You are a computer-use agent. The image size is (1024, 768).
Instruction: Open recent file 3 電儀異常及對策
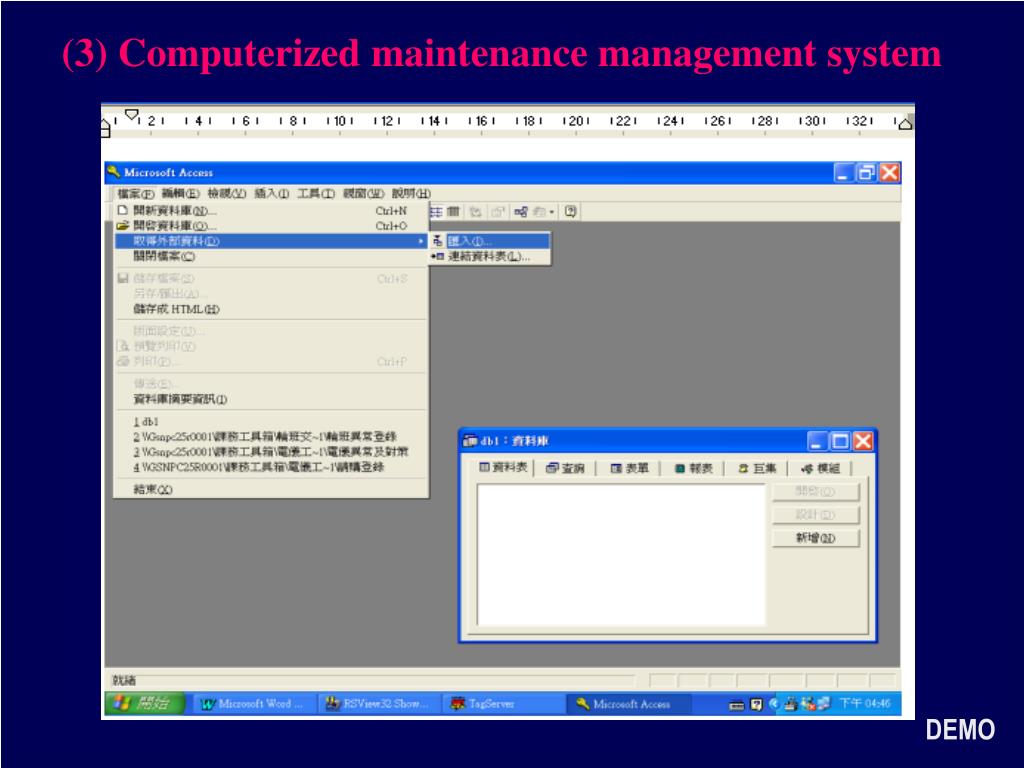271,452
